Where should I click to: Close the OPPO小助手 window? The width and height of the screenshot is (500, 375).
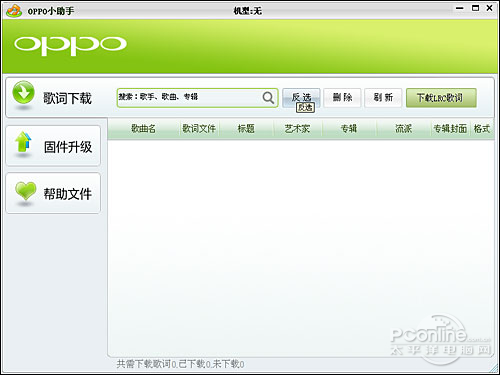(x=489, y=8)
